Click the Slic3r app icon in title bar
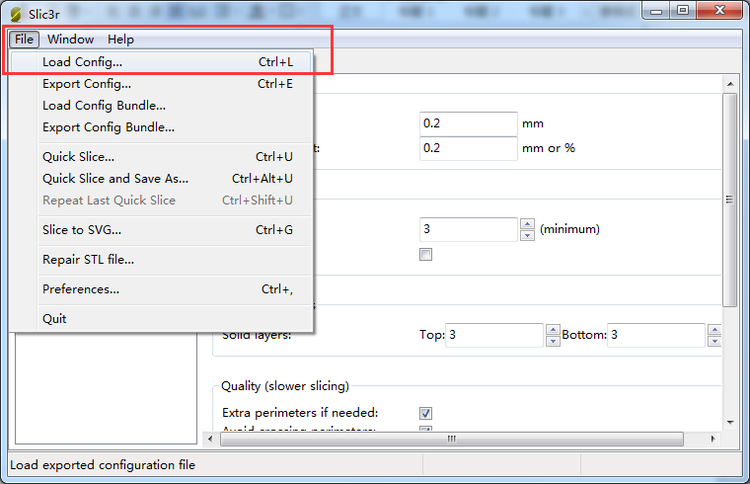The image size is (750, 484). 15,14
